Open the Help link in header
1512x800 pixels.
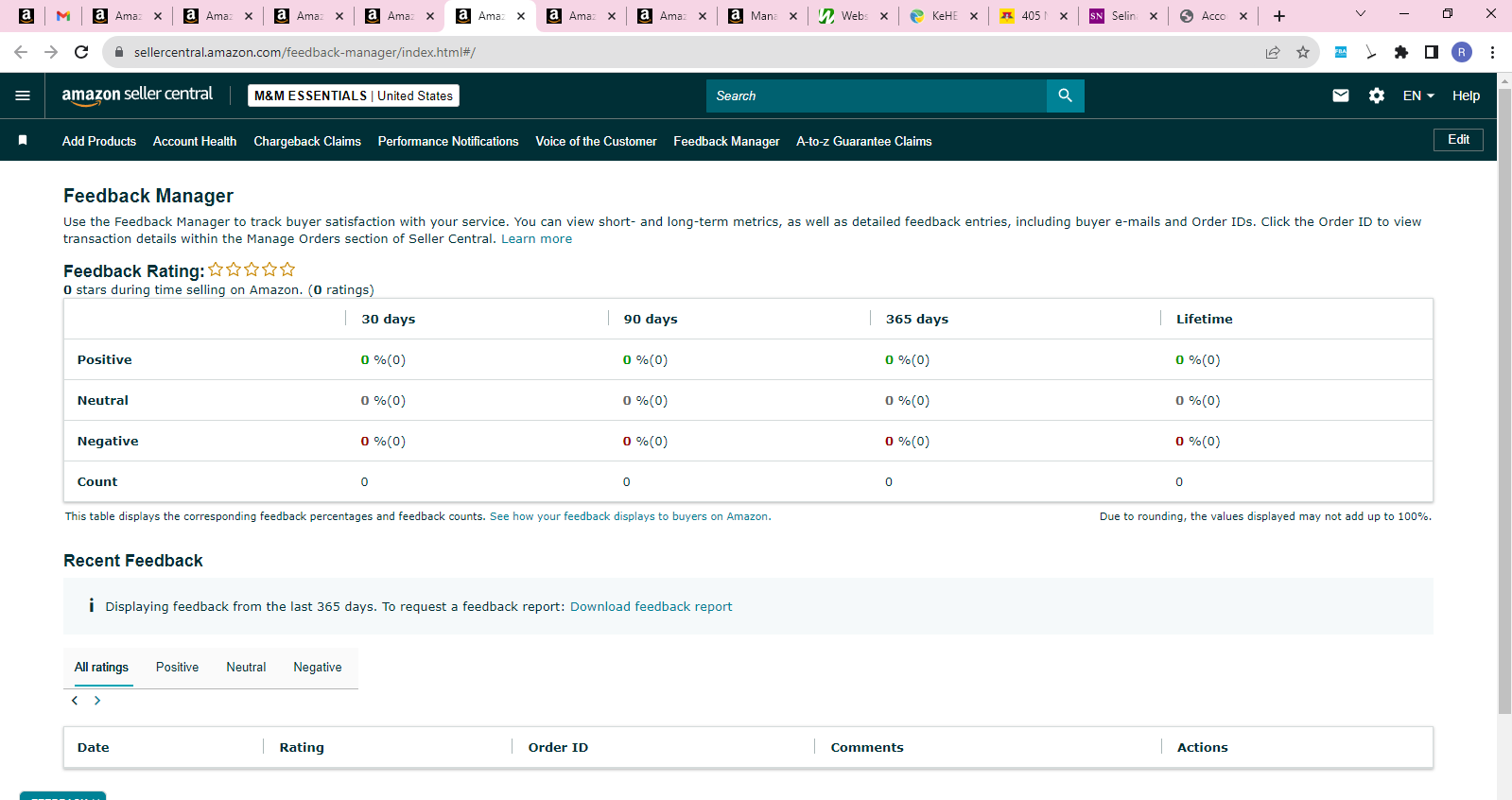click(x=1466, y=96)
